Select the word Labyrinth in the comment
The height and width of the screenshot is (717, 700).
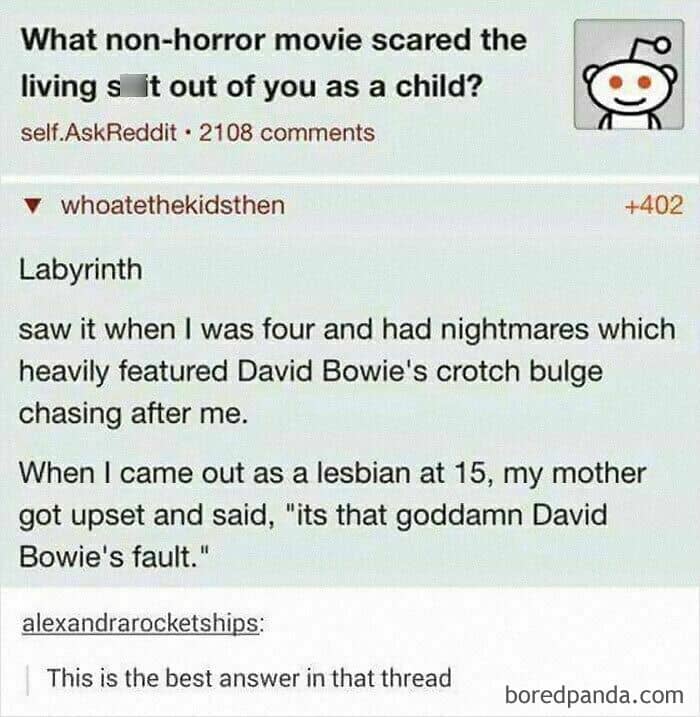(80, 270)
